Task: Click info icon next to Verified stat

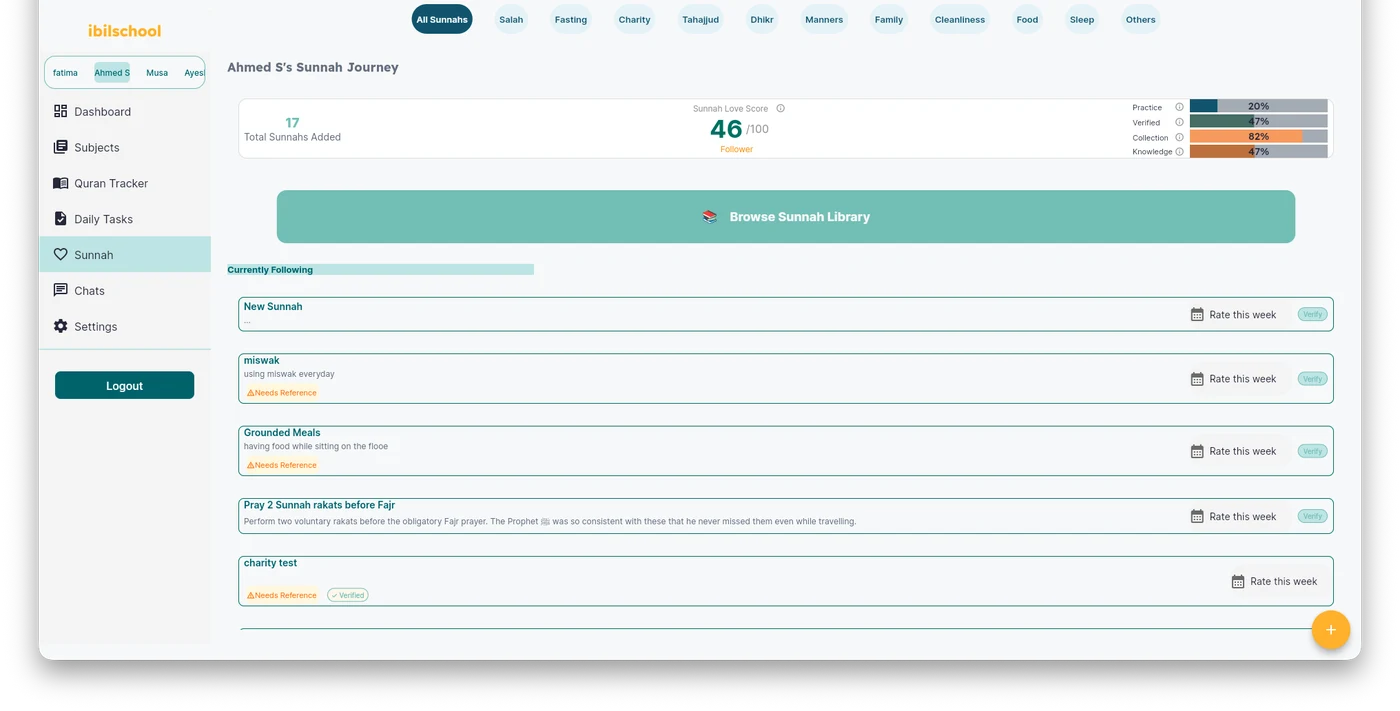Action: pos(1179,122)
